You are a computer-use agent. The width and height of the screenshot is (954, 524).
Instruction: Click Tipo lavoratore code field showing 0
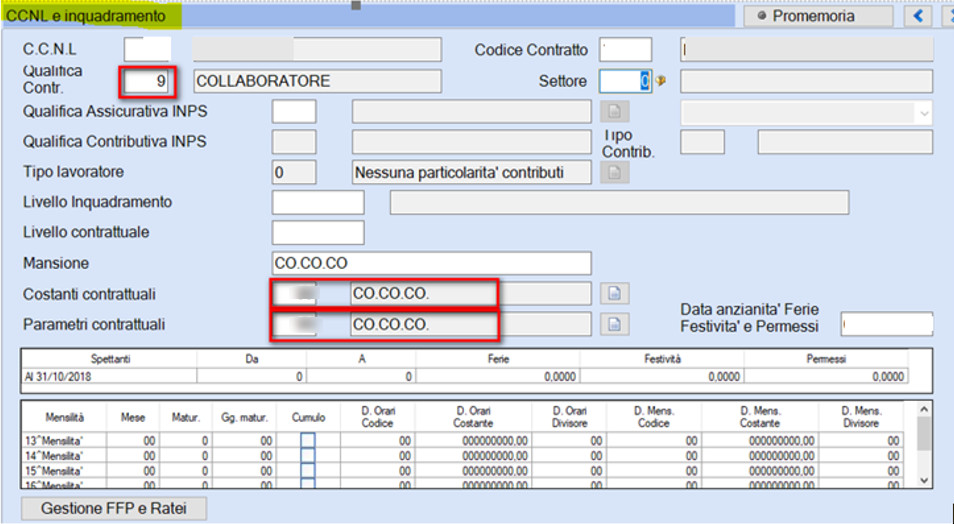click(x=294, y=173)
